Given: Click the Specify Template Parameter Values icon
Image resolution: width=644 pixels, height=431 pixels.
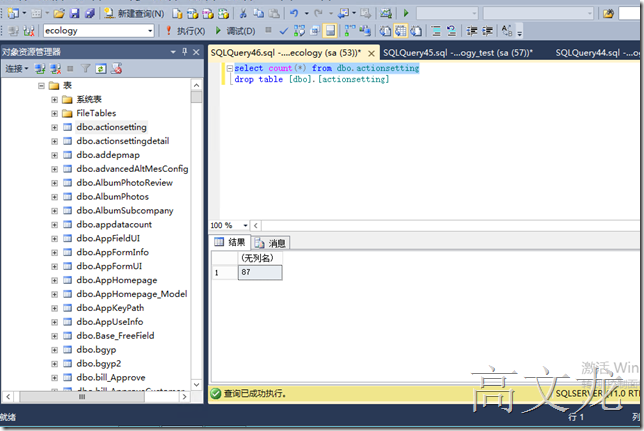Looking at the screenshot, I should 507,31.
